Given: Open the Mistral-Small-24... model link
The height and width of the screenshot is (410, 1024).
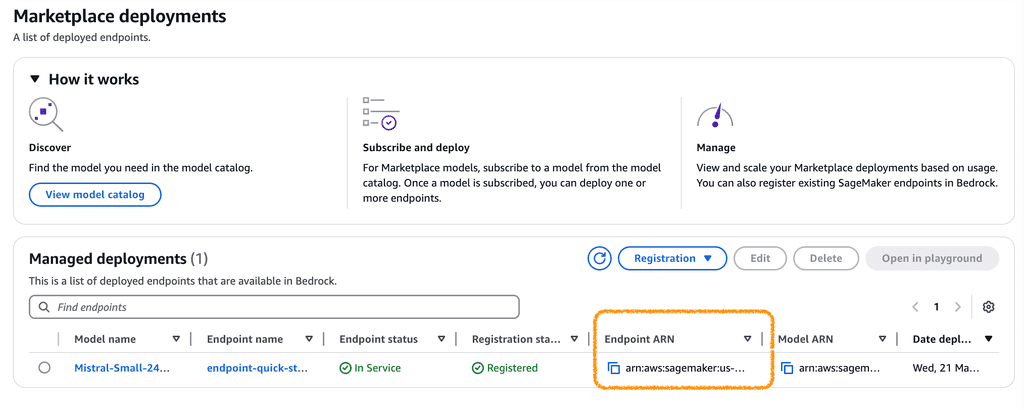Looking at the screenshot, I should (x=122, y=368).
